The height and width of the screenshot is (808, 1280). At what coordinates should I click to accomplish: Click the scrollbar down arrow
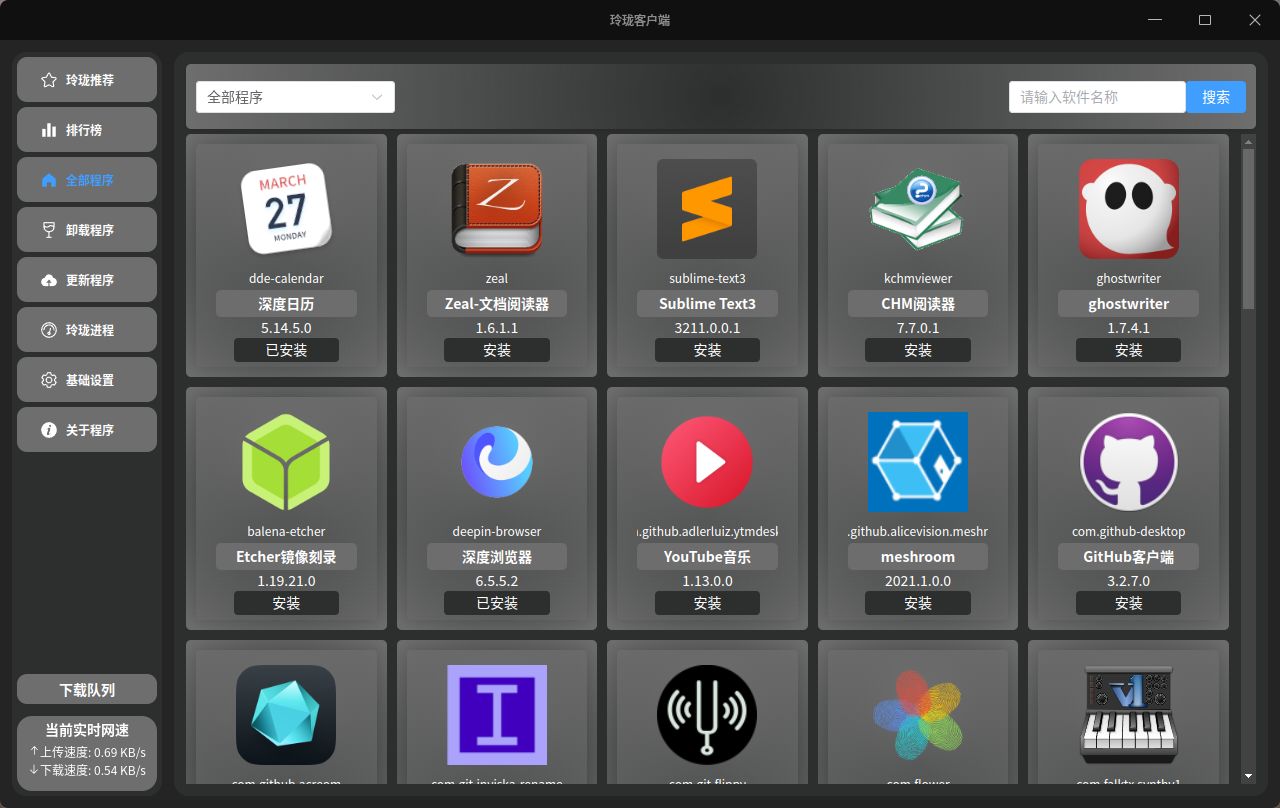[1248, 775]
